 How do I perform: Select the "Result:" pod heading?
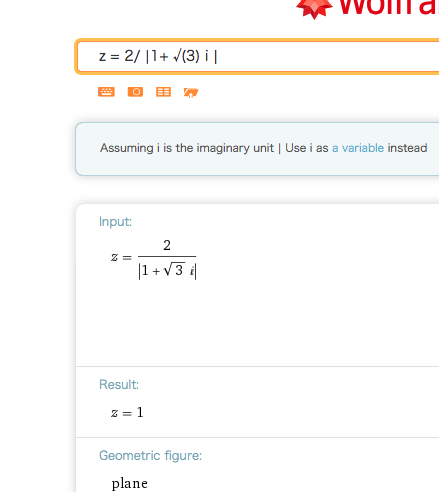coord(119,384)
